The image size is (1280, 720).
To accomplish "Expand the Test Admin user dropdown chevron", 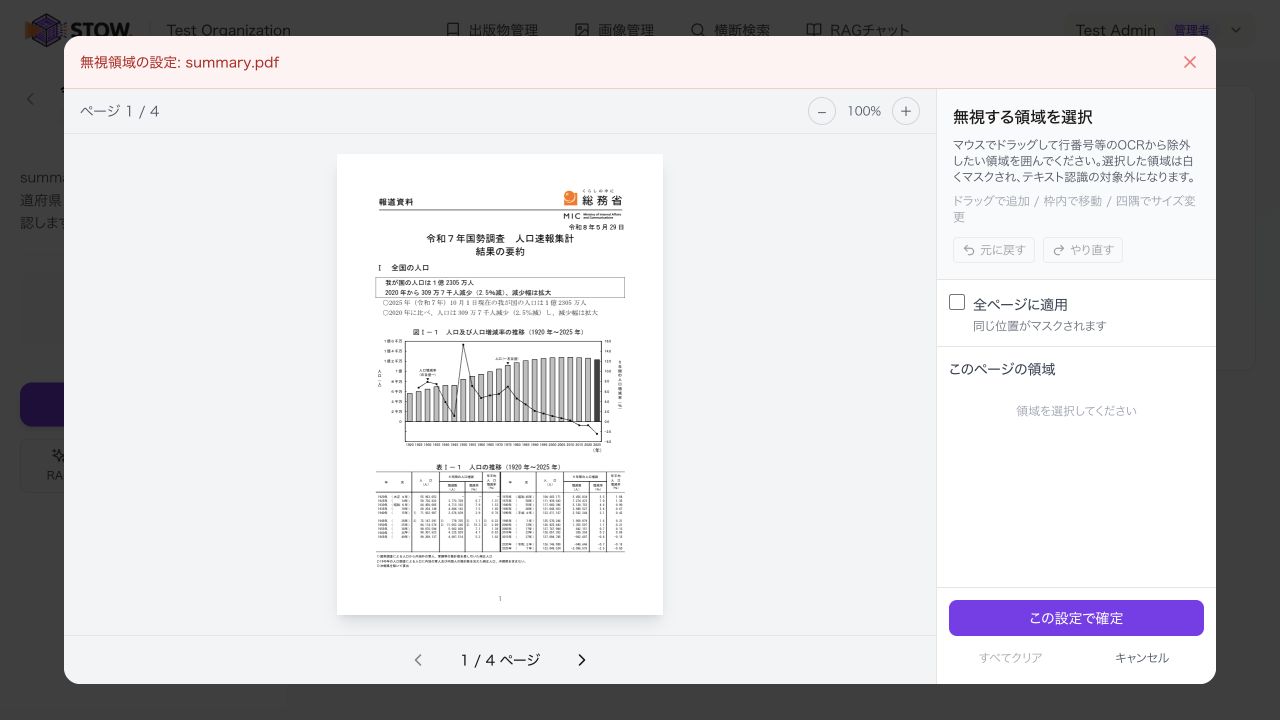I will coord(1236,30).
